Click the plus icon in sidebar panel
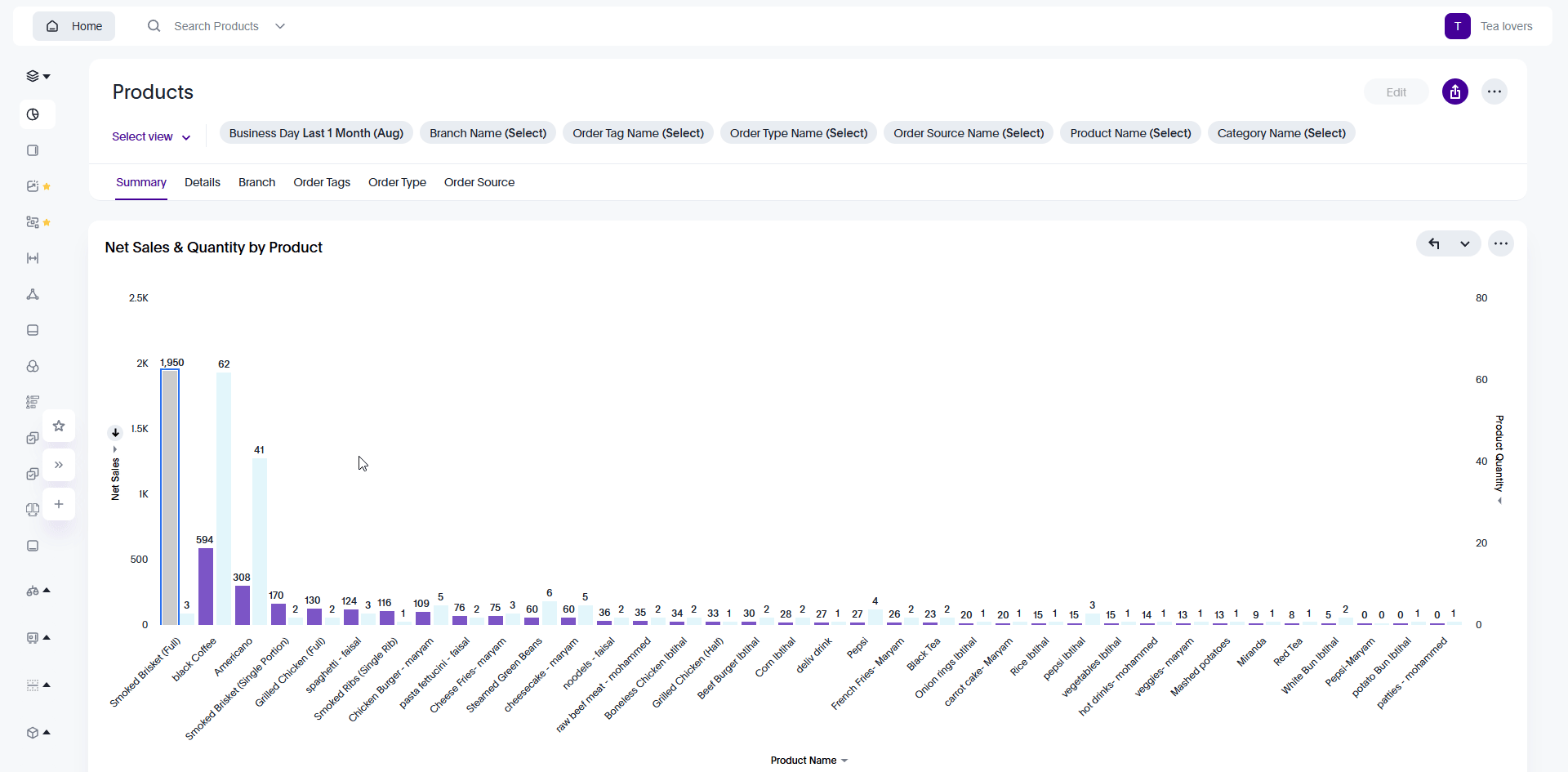The height and width of the screenshot is (772, 1568). point(59,504)
